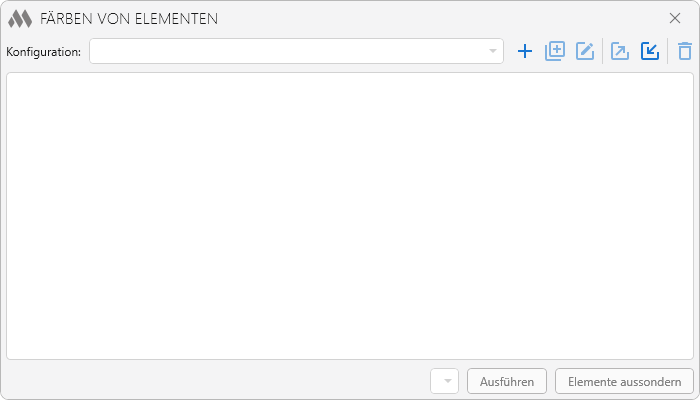Image resolution: width=700 pixels, height=400 pixels.
Task: Import a configuration with the incoming-arrow icon
Action: [x=650, y=51]
